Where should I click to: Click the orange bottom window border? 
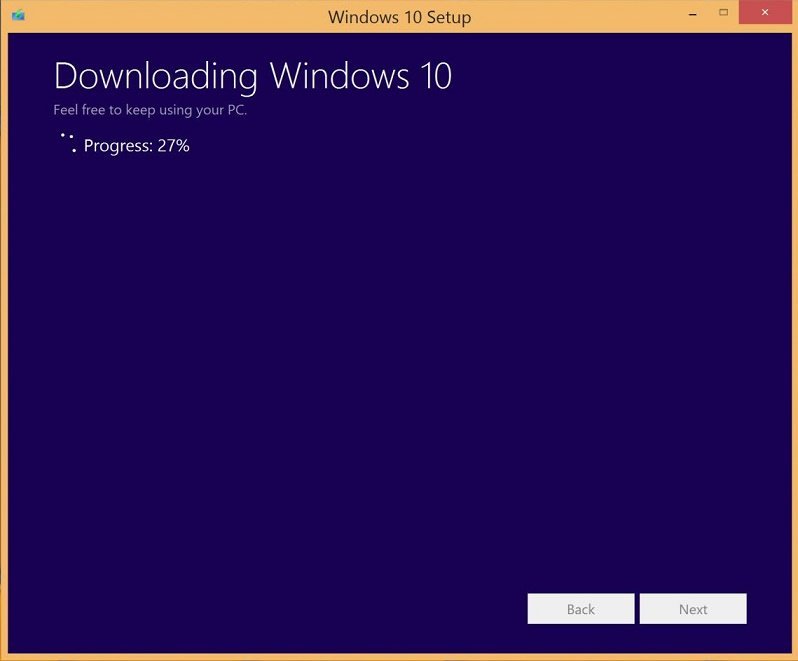399,657
